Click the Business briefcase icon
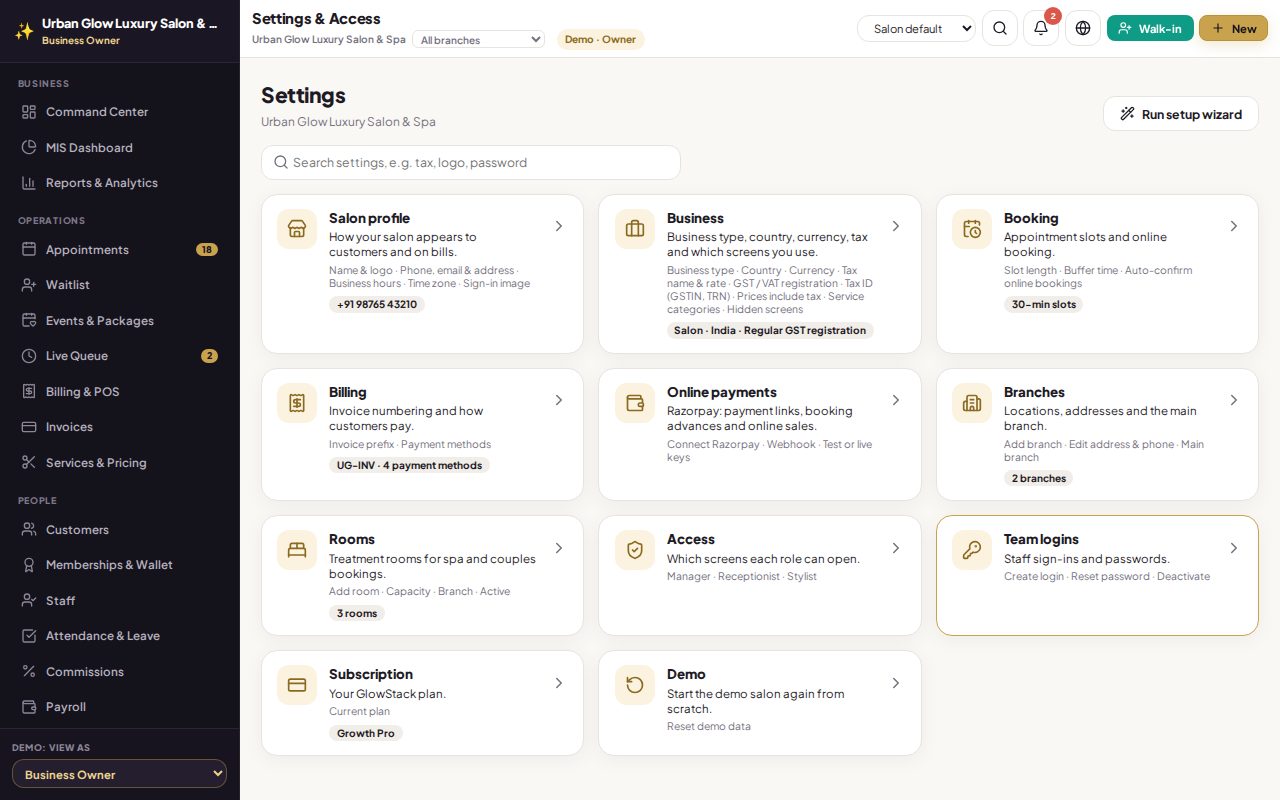 coord(635,229)
